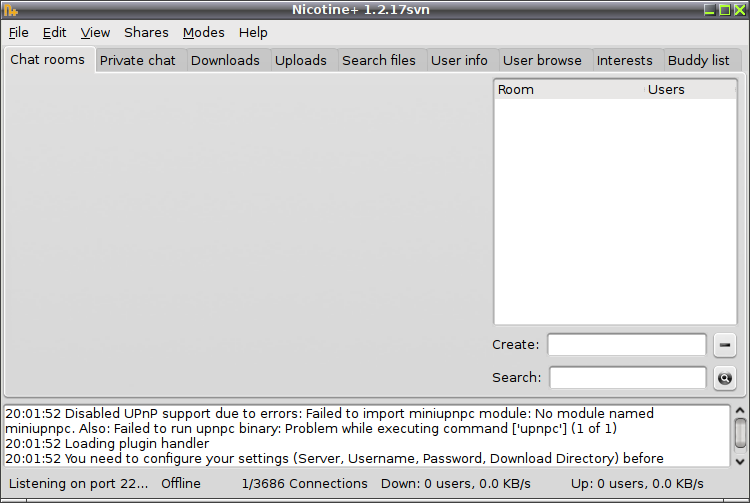Click the log scrollbar up arrow

tap(739, 411)
